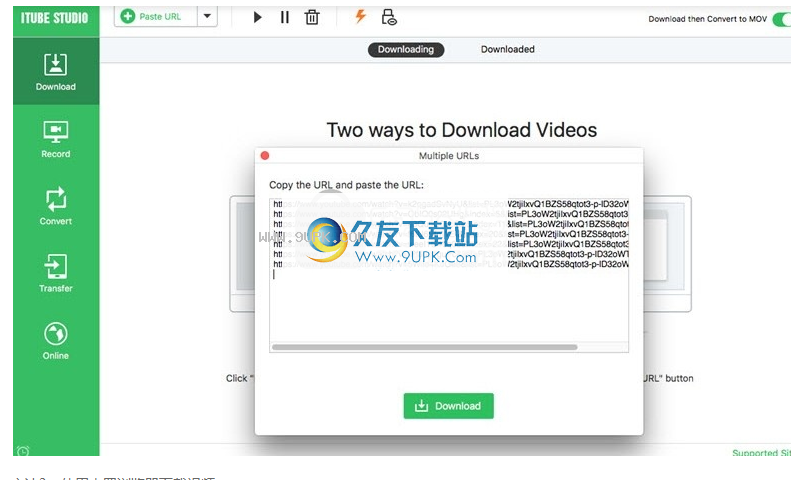The height and width of the screenshot is (480, 791).
Task: Open the scheduler clock icon in sidebar
Action: pyautogui.click(x=23, y=451)
